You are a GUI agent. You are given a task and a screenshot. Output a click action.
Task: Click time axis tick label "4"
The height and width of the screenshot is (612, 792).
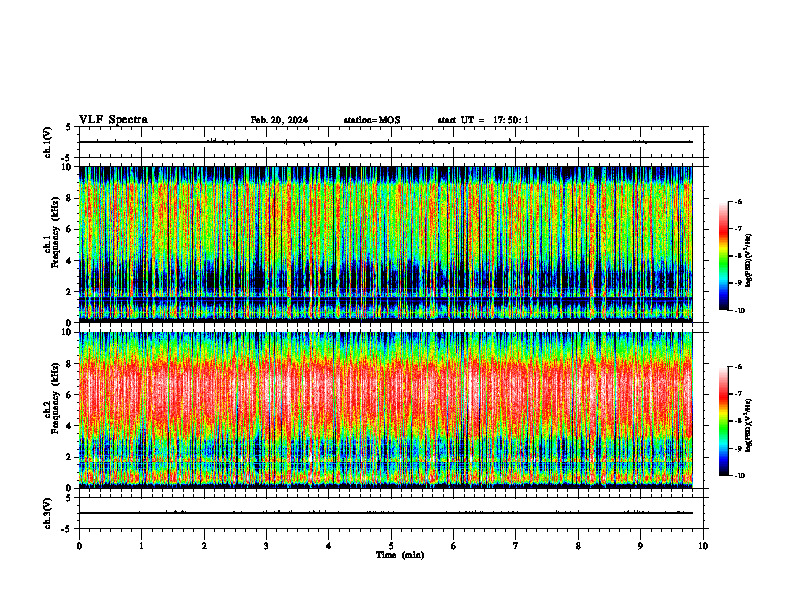pyautogui.click(x=329, y=546)
